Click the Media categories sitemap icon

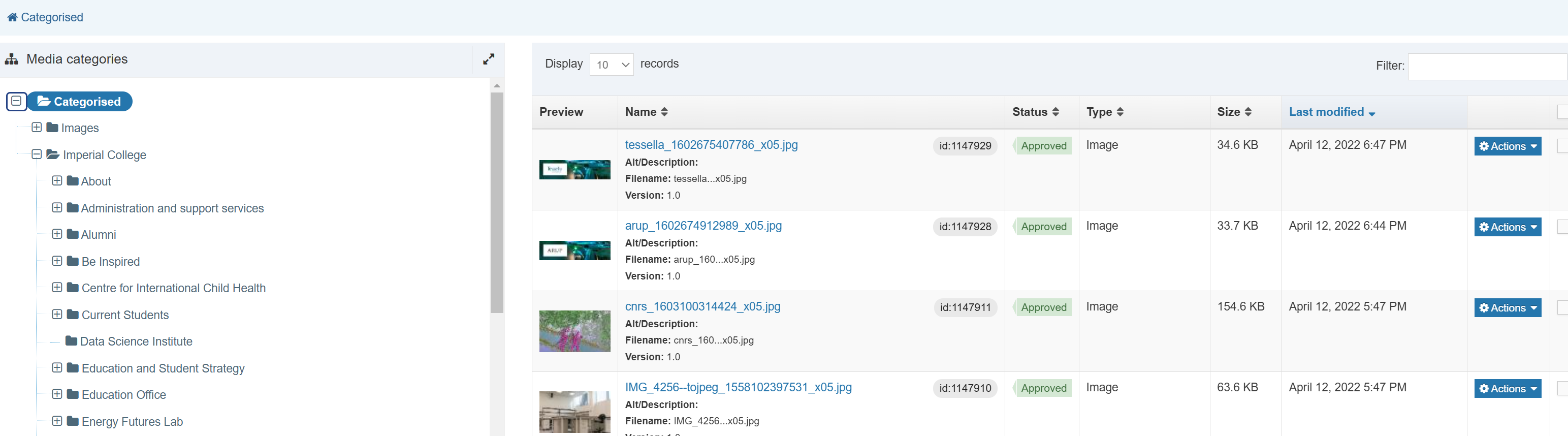[12, 59]
